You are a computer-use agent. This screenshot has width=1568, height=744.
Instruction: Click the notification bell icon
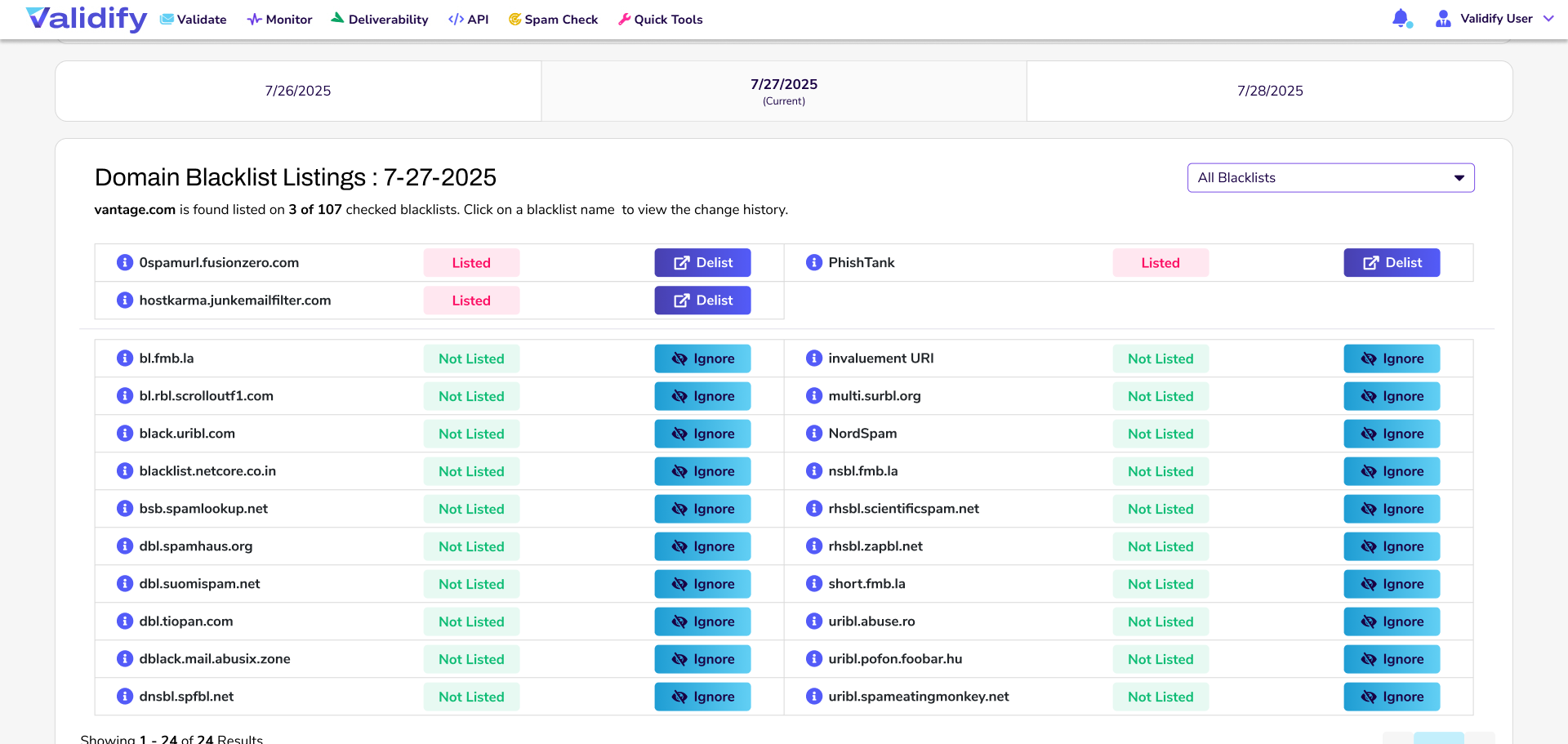point(1401,18)
